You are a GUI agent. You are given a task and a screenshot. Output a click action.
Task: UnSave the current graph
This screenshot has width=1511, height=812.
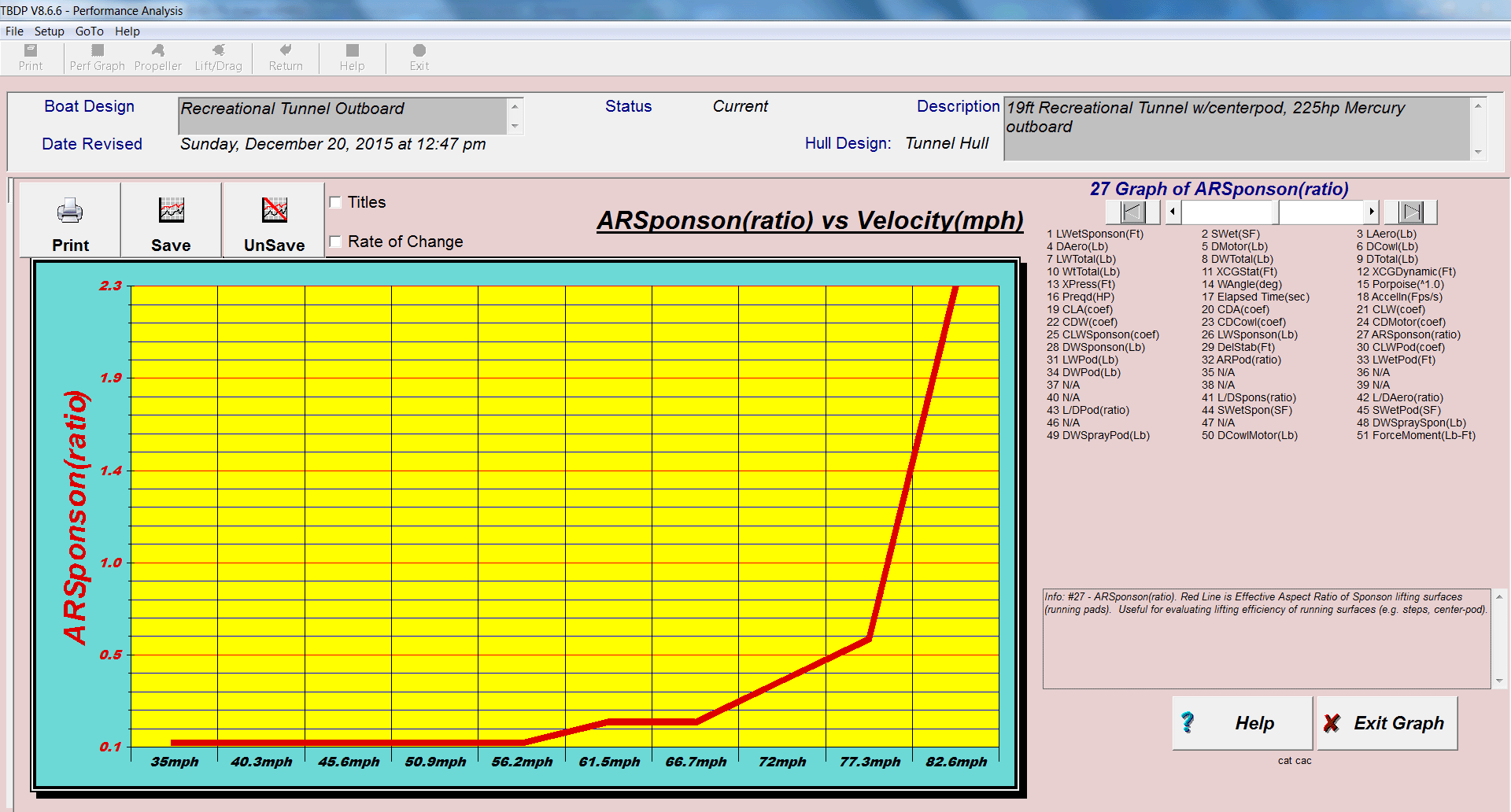click(x=274, y=220)
